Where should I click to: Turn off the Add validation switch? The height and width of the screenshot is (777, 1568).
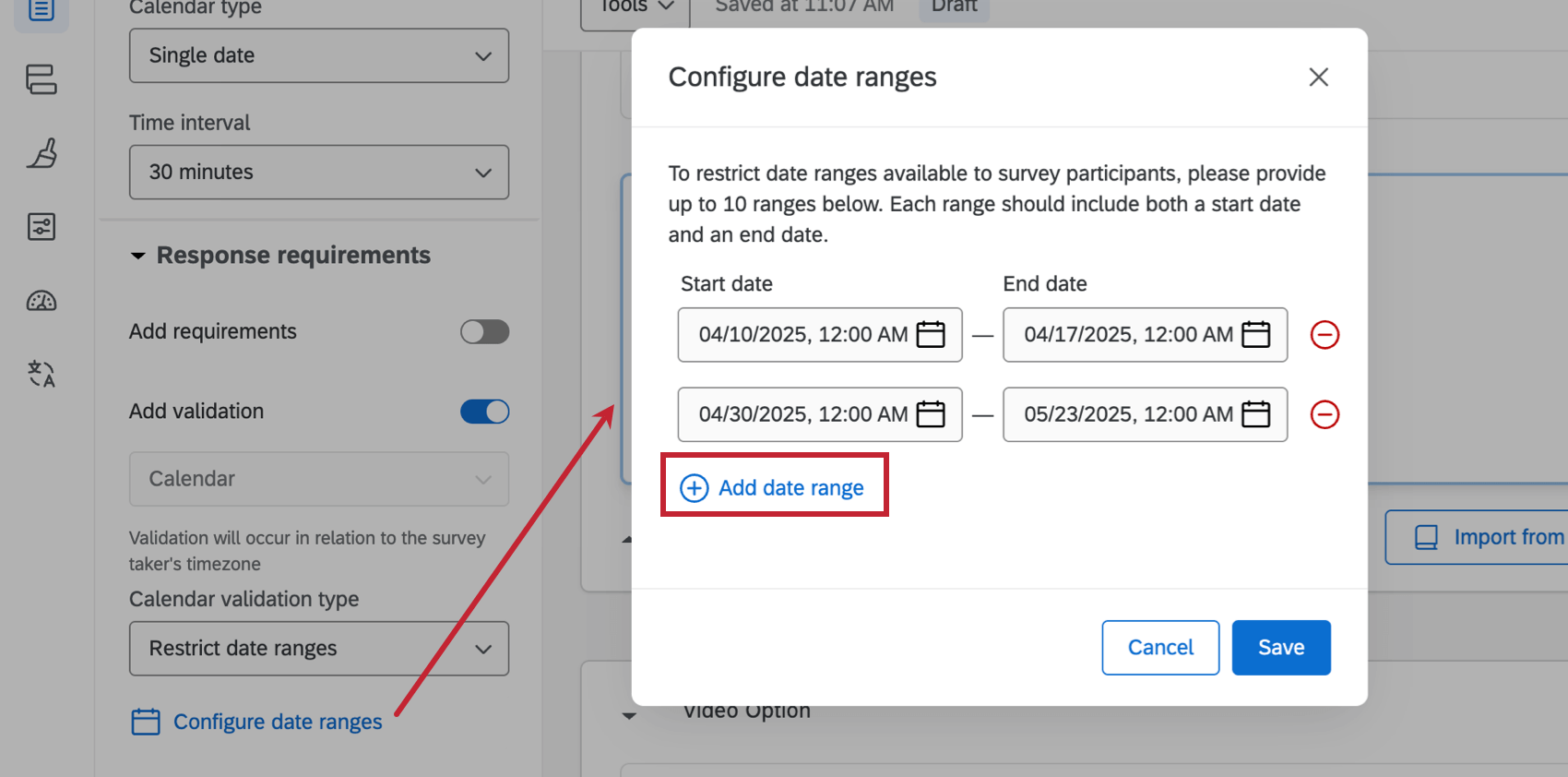(x=484, y=412)
